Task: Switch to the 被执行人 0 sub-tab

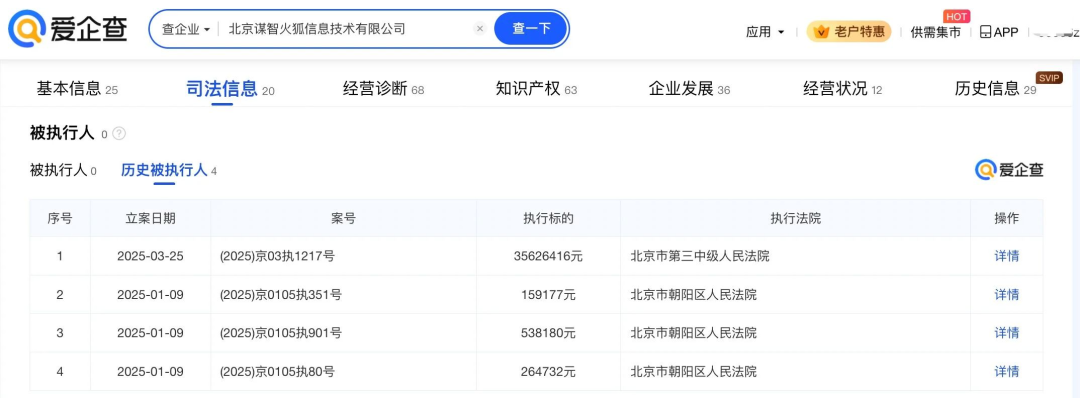Action: [63, 171]
